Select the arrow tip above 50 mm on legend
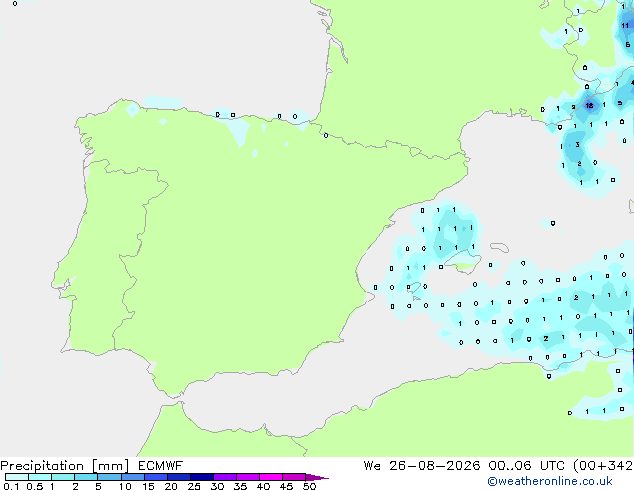This screenshot has width=634, height=490. [x=317, y=477]
